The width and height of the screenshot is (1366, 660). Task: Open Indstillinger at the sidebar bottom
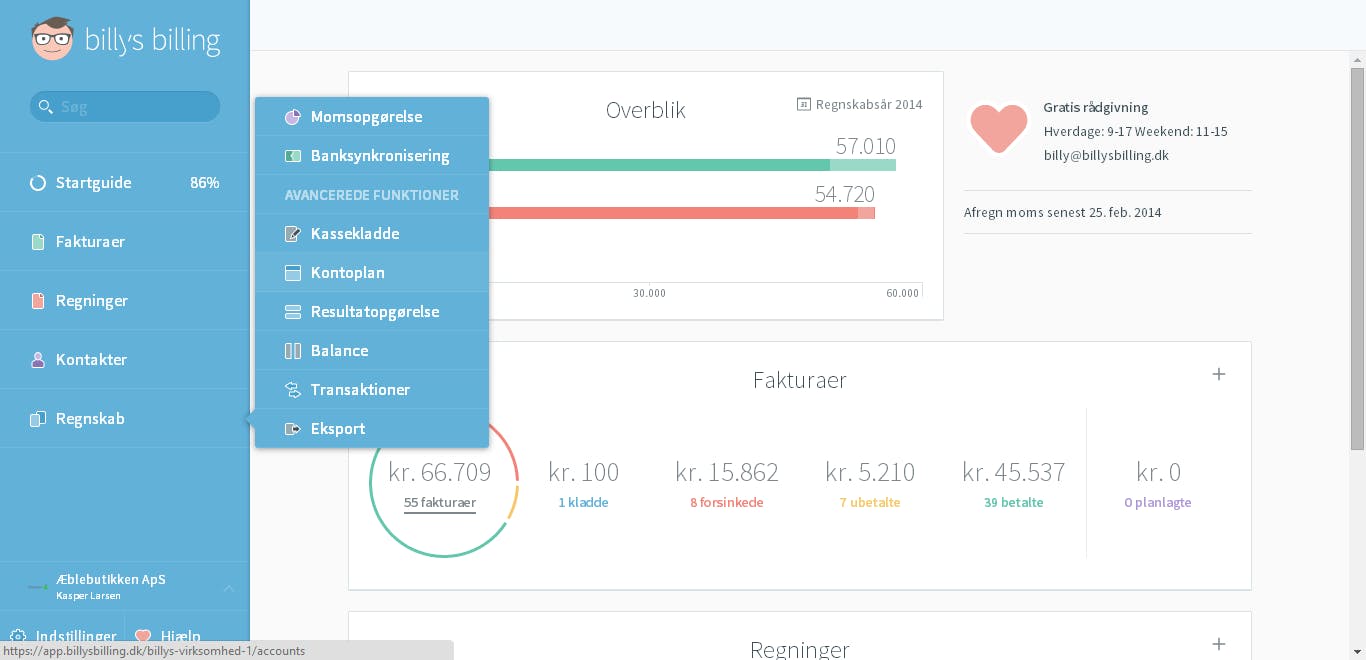click(x=62, y=636)
